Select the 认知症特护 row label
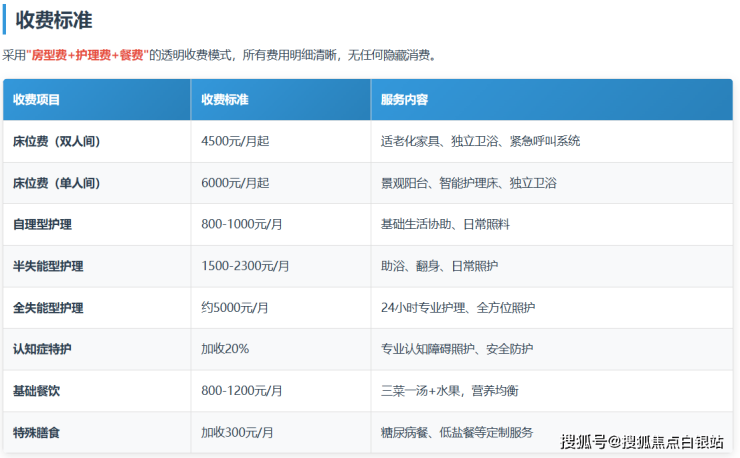This screenshot has height=458, width=740. coord(42,349)
